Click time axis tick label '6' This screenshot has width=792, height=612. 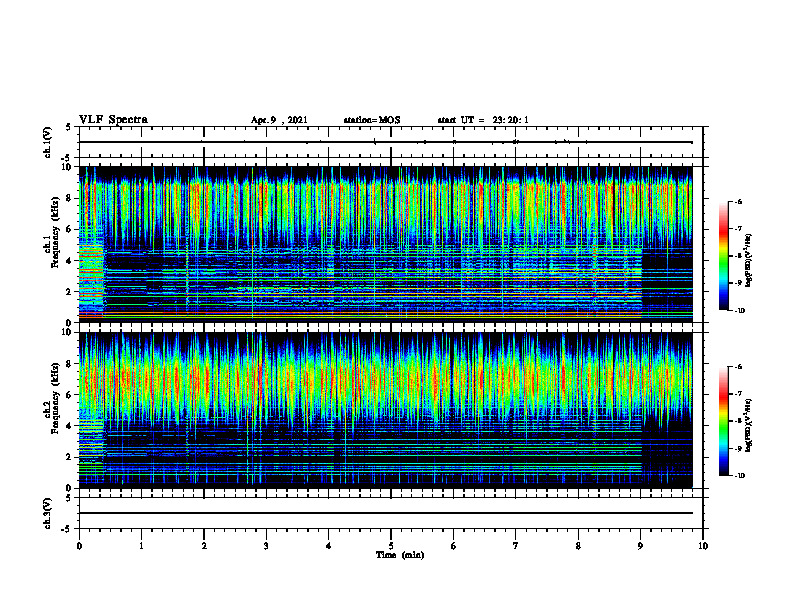tap(454, 546)
